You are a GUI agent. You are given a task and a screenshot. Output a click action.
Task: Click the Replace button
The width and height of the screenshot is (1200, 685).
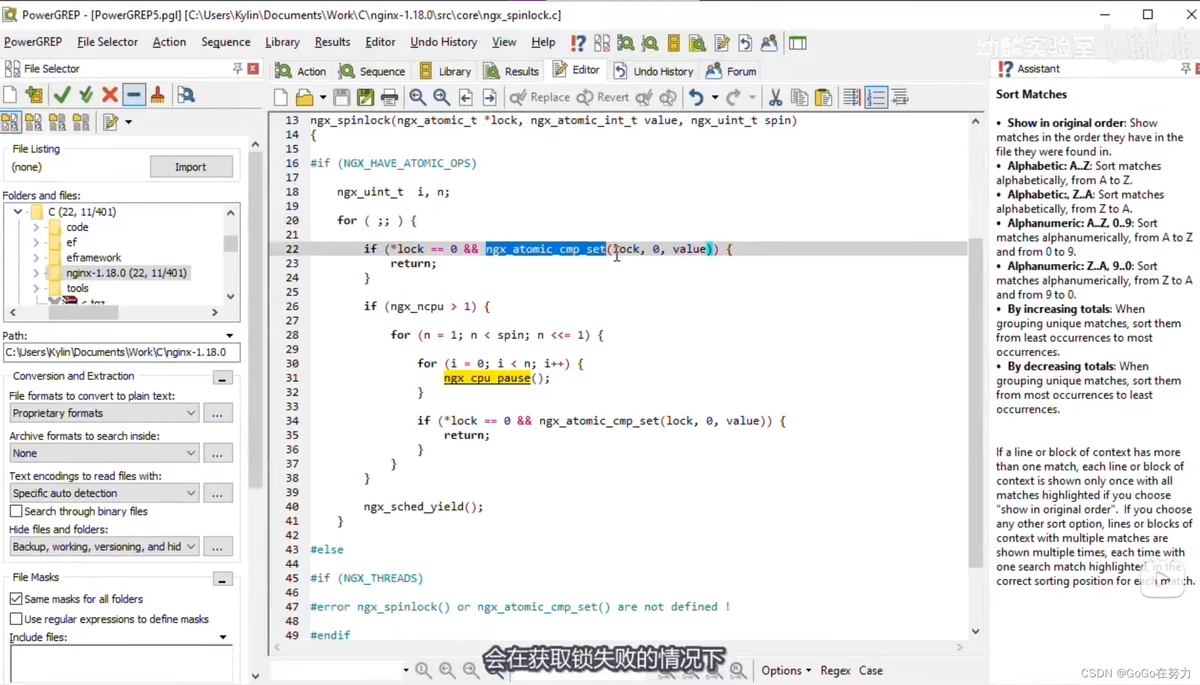coord(540,97)
